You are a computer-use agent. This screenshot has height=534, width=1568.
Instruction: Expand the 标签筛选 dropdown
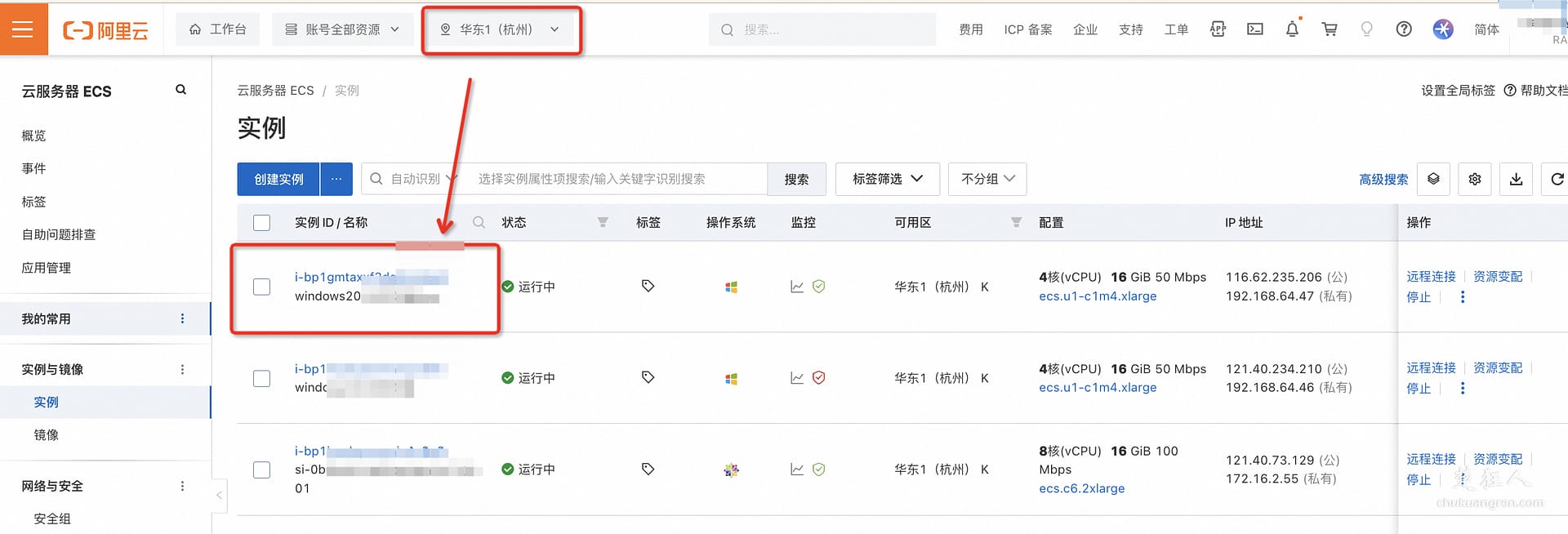pos(887,179)
